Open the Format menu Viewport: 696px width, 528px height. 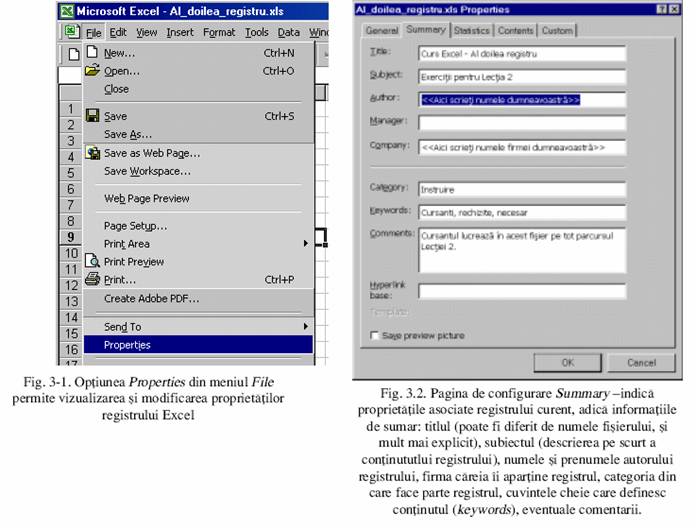[219, 32]
